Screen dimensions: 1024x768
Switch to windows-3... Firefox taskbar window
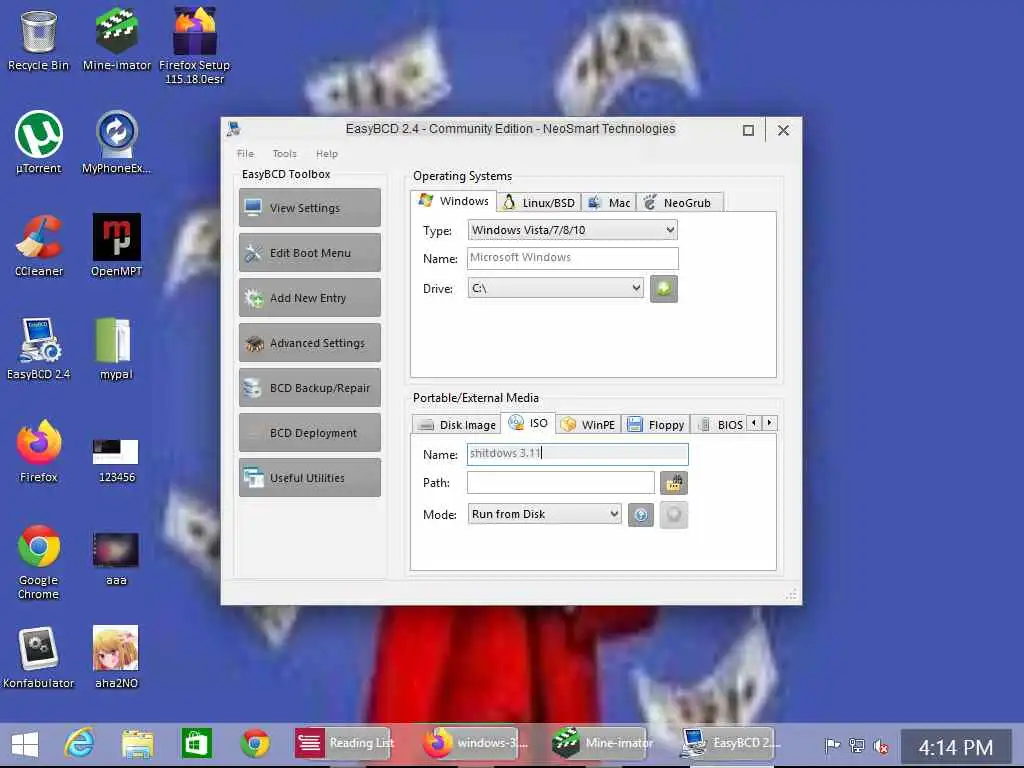472,744
